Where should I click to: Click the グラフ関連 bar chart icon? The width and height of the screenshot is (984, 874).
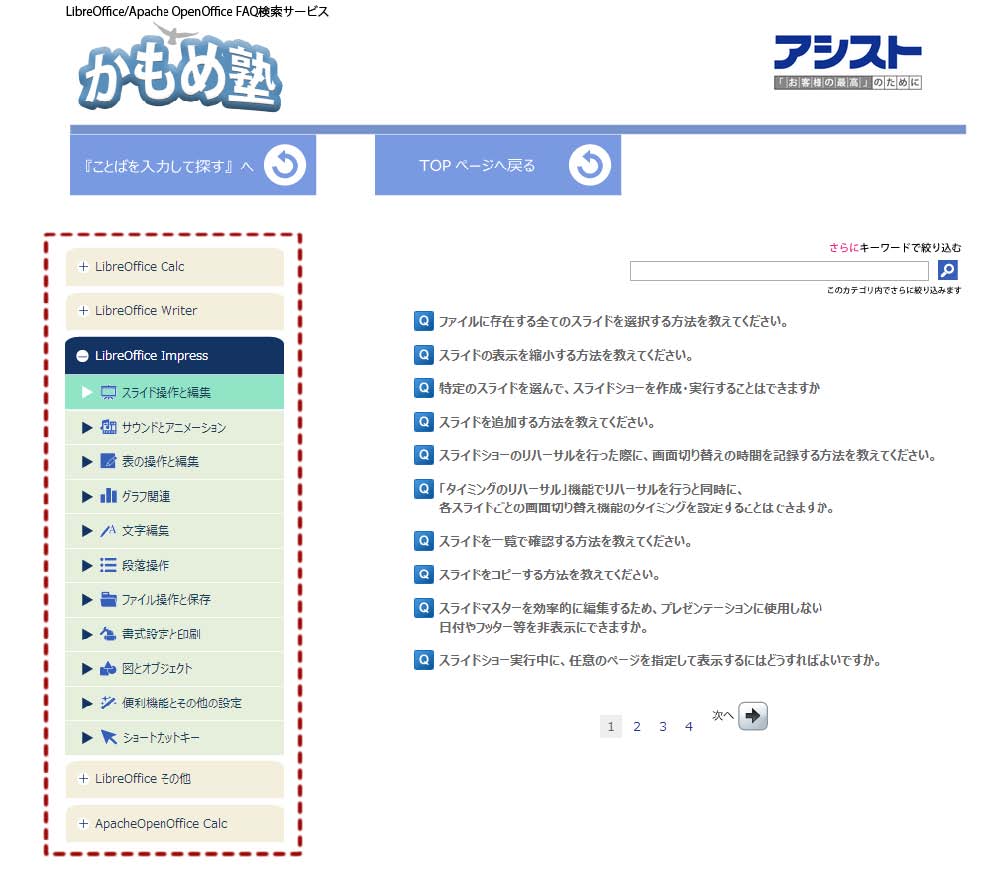coord(108,496)
